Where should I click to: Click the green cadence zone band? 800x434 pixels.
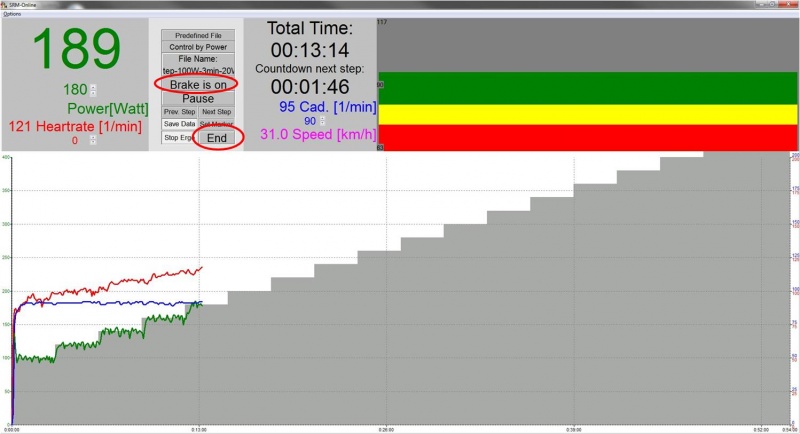590,88
